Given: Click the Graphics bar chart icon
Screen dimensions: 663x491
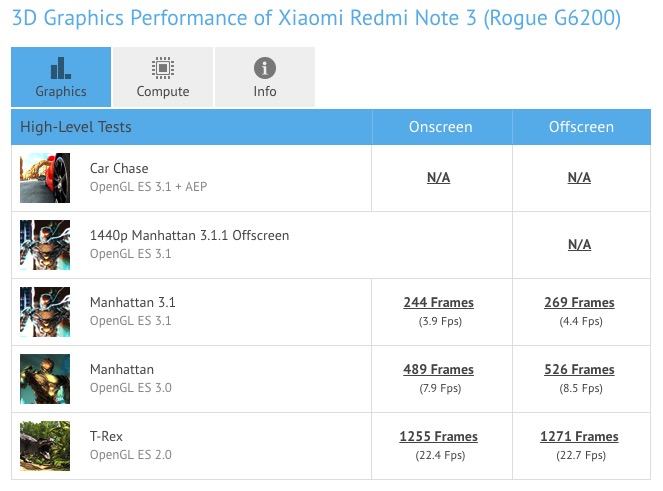Looking at the screenshot, I should (60, 68).
